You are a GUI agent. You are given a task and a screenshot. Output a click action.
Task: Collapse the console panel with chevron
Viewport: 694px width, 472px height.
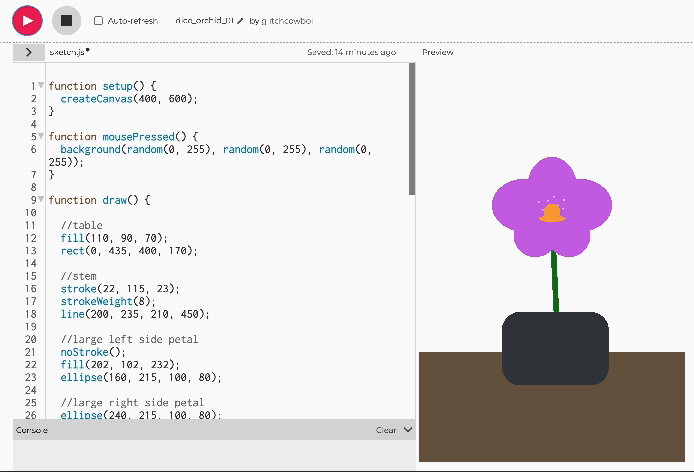pyautogui.click(x=407, y=430)
